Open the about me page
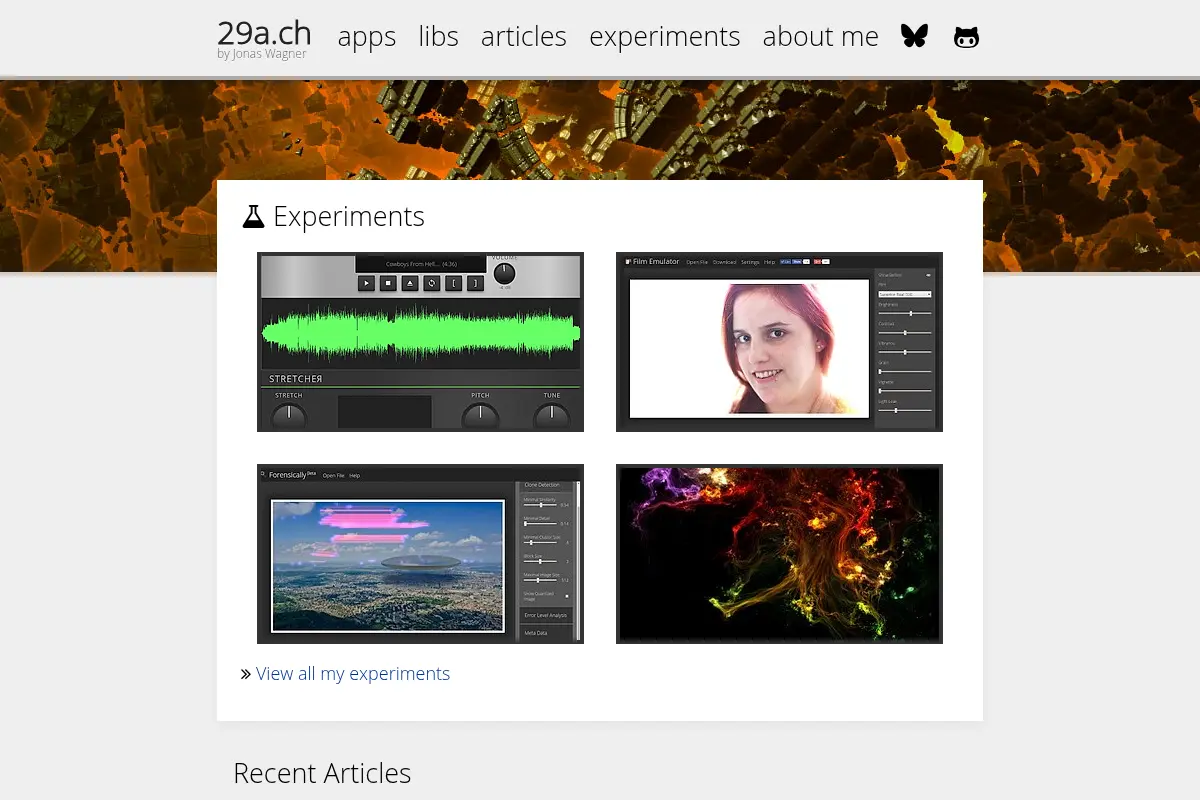The image size is (1200, 800). [x=821, y=37]
